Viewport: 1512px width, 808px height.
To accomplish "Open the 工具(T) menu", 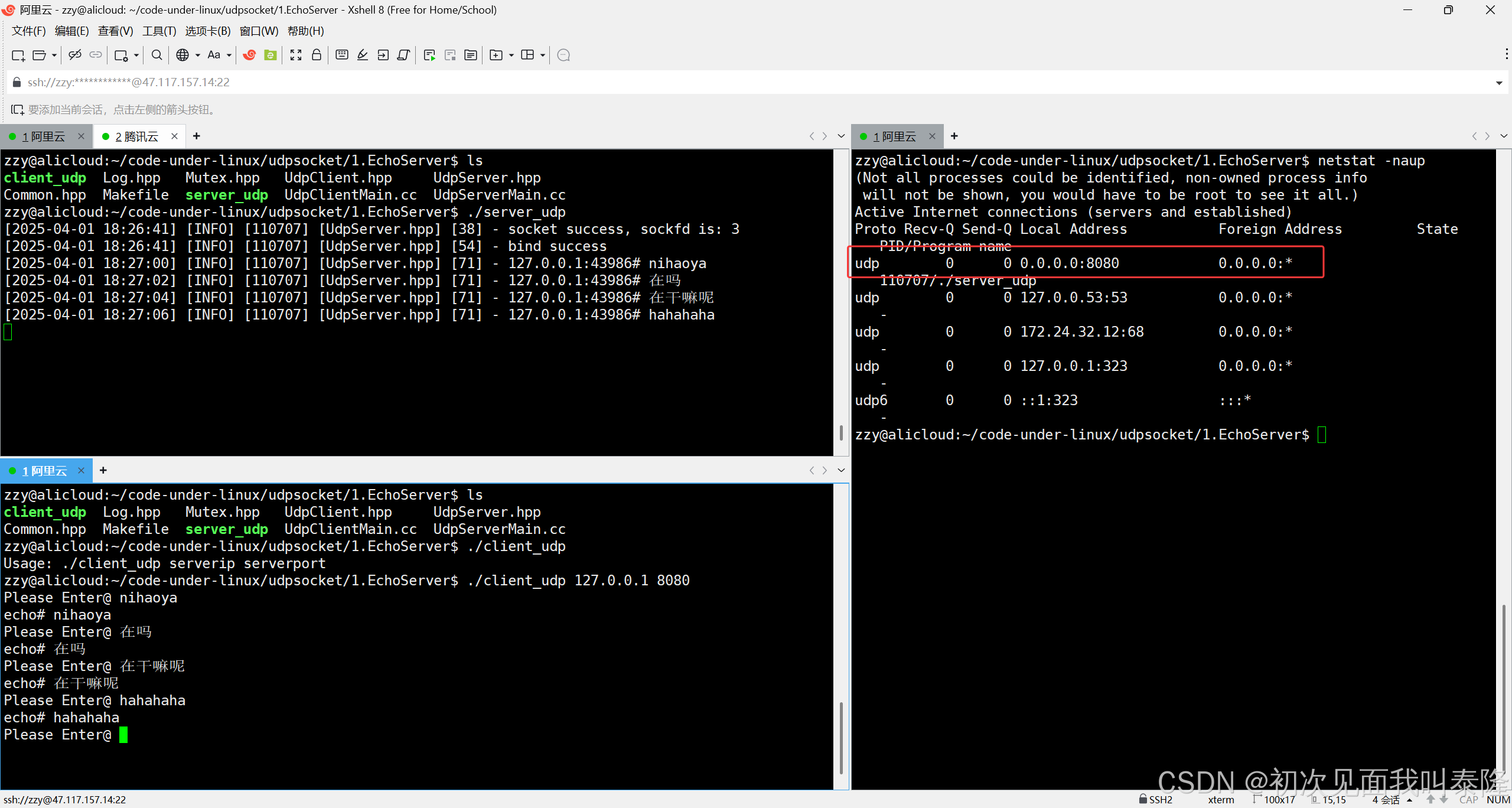I will pyautogui.click(x=159, y=31).
